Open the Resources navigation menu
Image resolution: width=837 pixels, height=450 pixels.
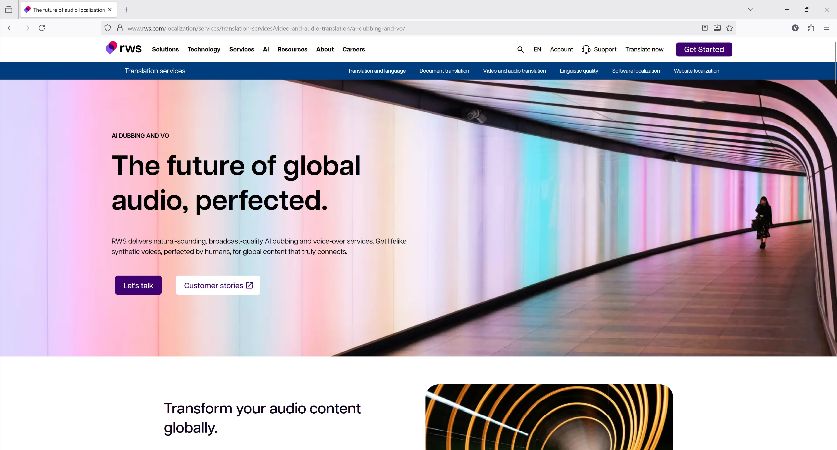coord(292,49)
